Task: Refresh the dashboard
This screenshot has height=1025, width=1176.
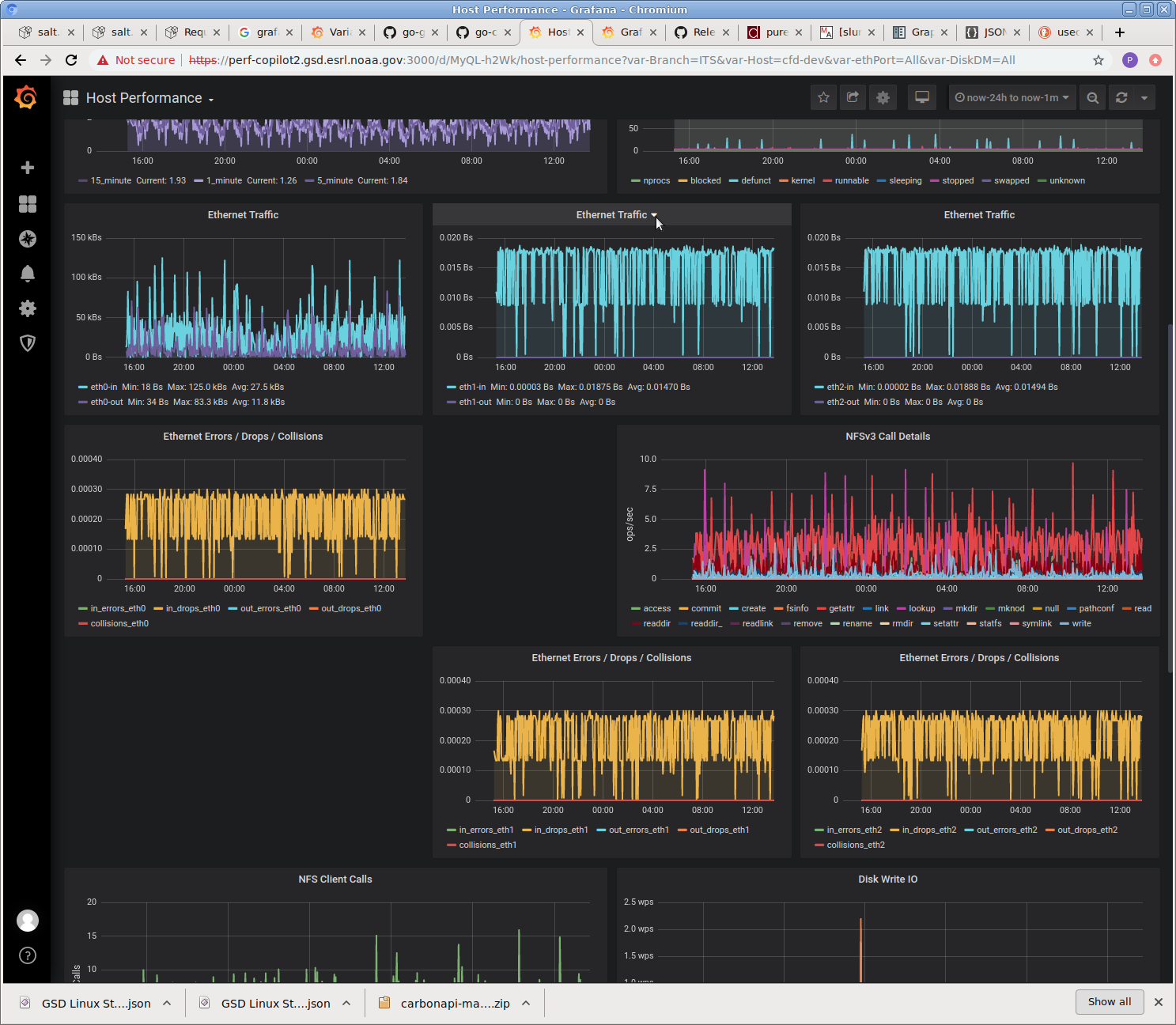Action: (x=1121, y=97)
